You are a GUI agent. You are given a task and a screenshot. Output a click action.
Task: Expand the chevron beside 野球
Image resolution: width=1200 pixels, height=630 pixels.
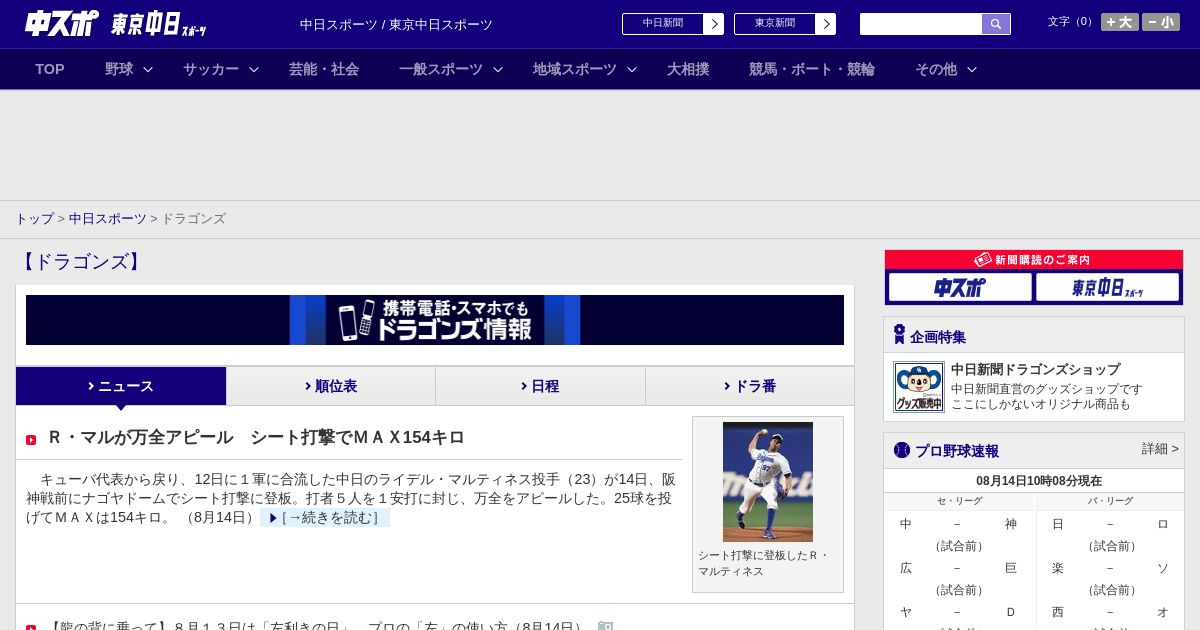pos(148,69)
